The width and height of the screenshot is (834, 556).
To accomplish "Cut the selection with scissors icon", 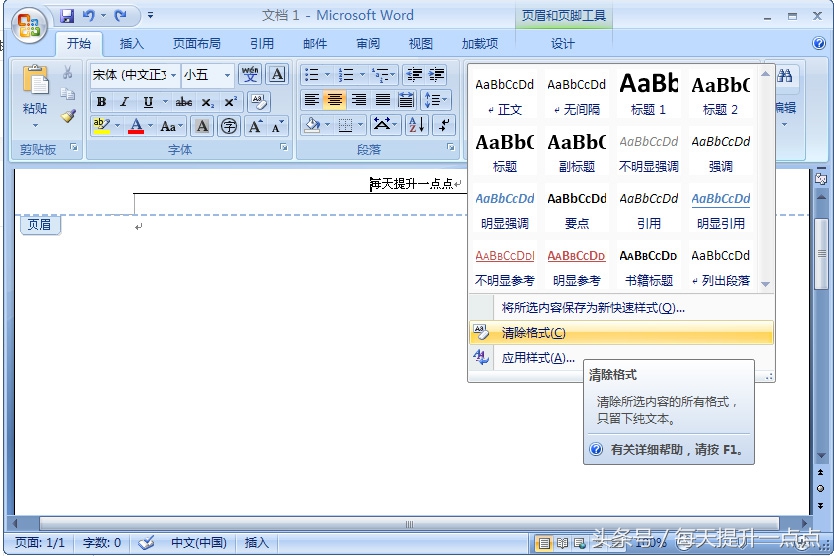I will [68, 72].
